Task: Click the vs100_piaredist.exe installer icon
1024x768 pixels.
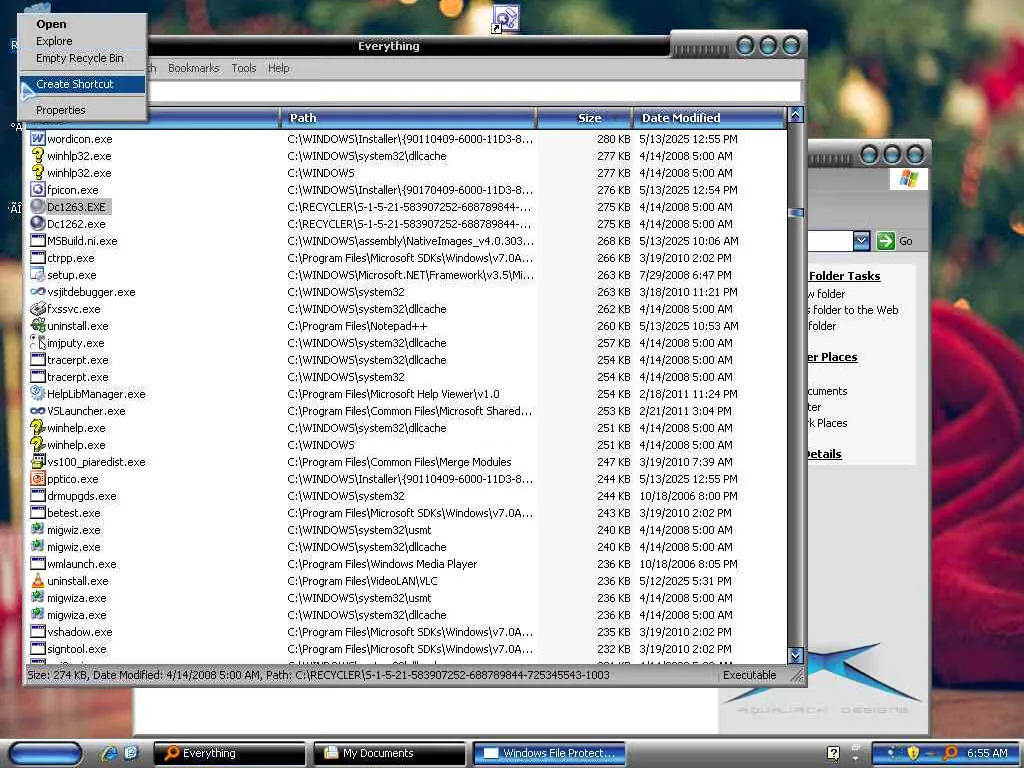Action: (38, 461)
